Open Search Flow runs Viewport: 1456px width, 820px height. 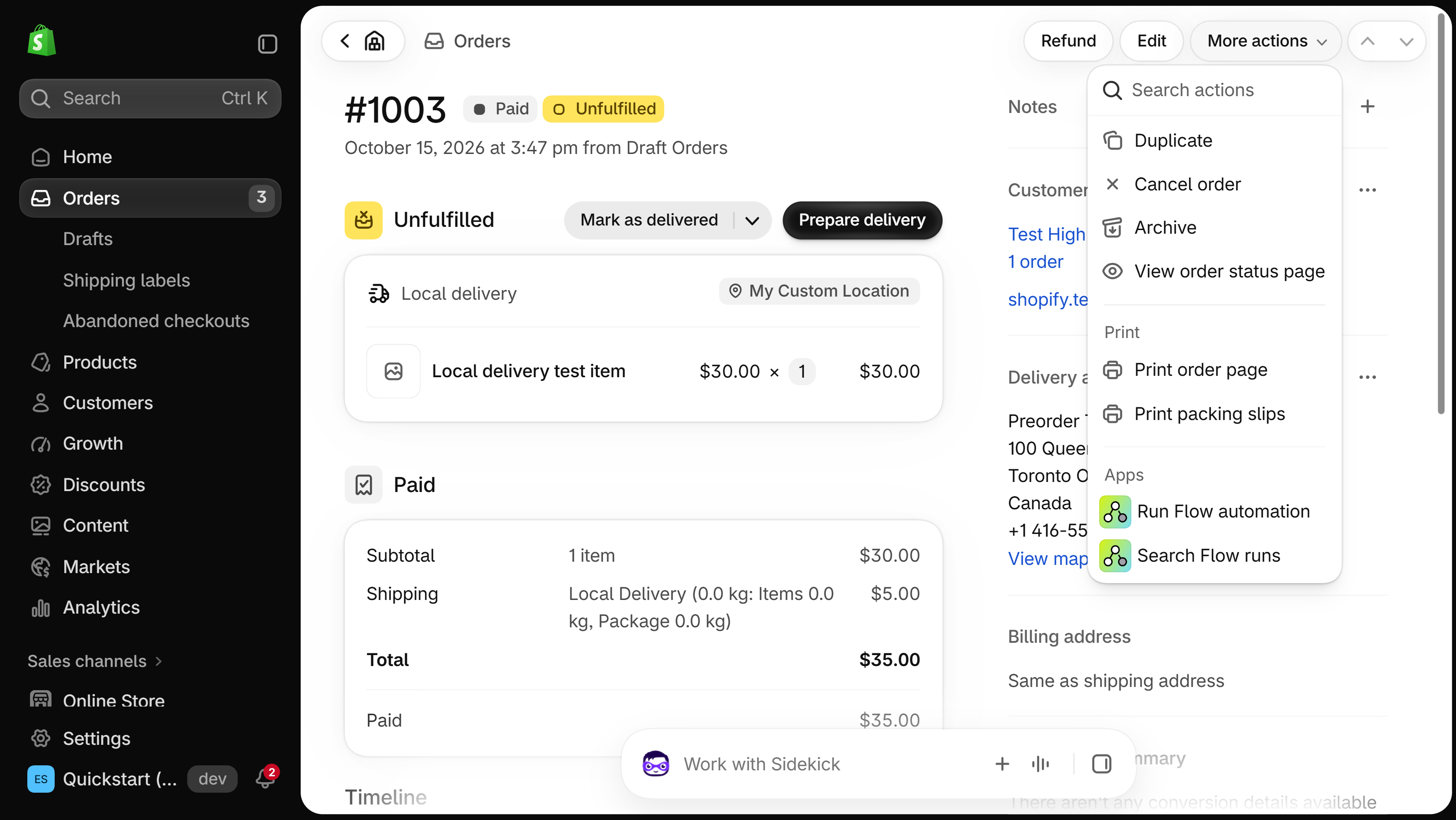(x=1214, y=555)
